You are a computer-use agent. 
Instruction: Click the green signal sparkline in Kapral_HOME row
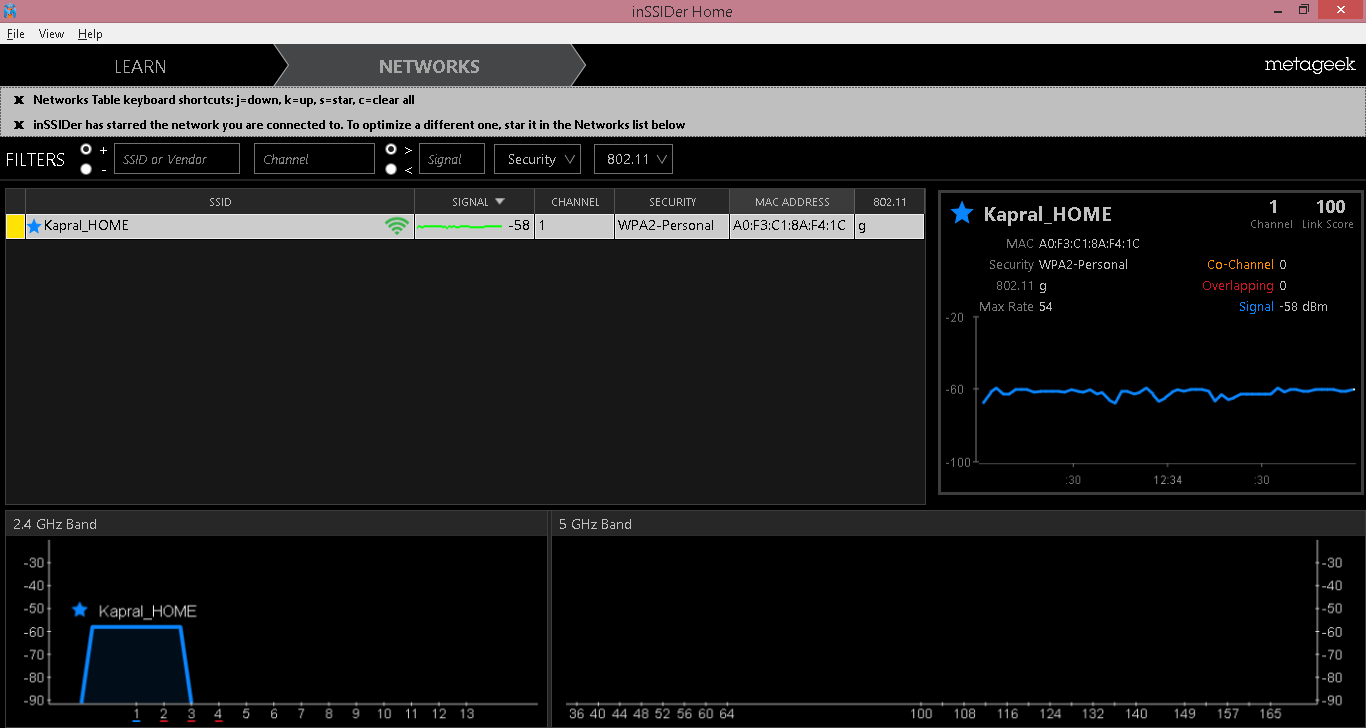tap(460, 227)
